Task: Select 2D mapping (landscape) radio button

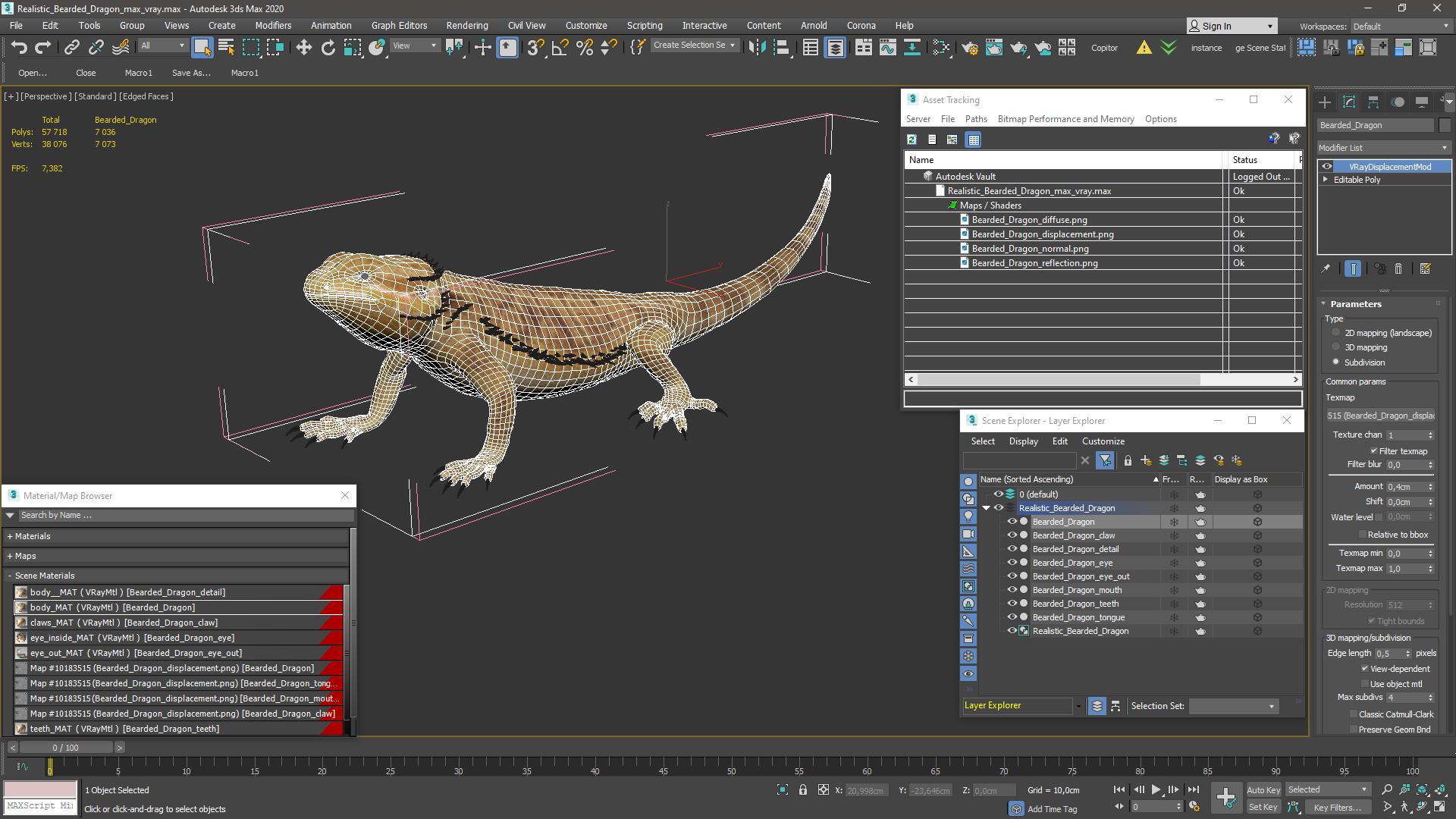Action: [1336, 333]
